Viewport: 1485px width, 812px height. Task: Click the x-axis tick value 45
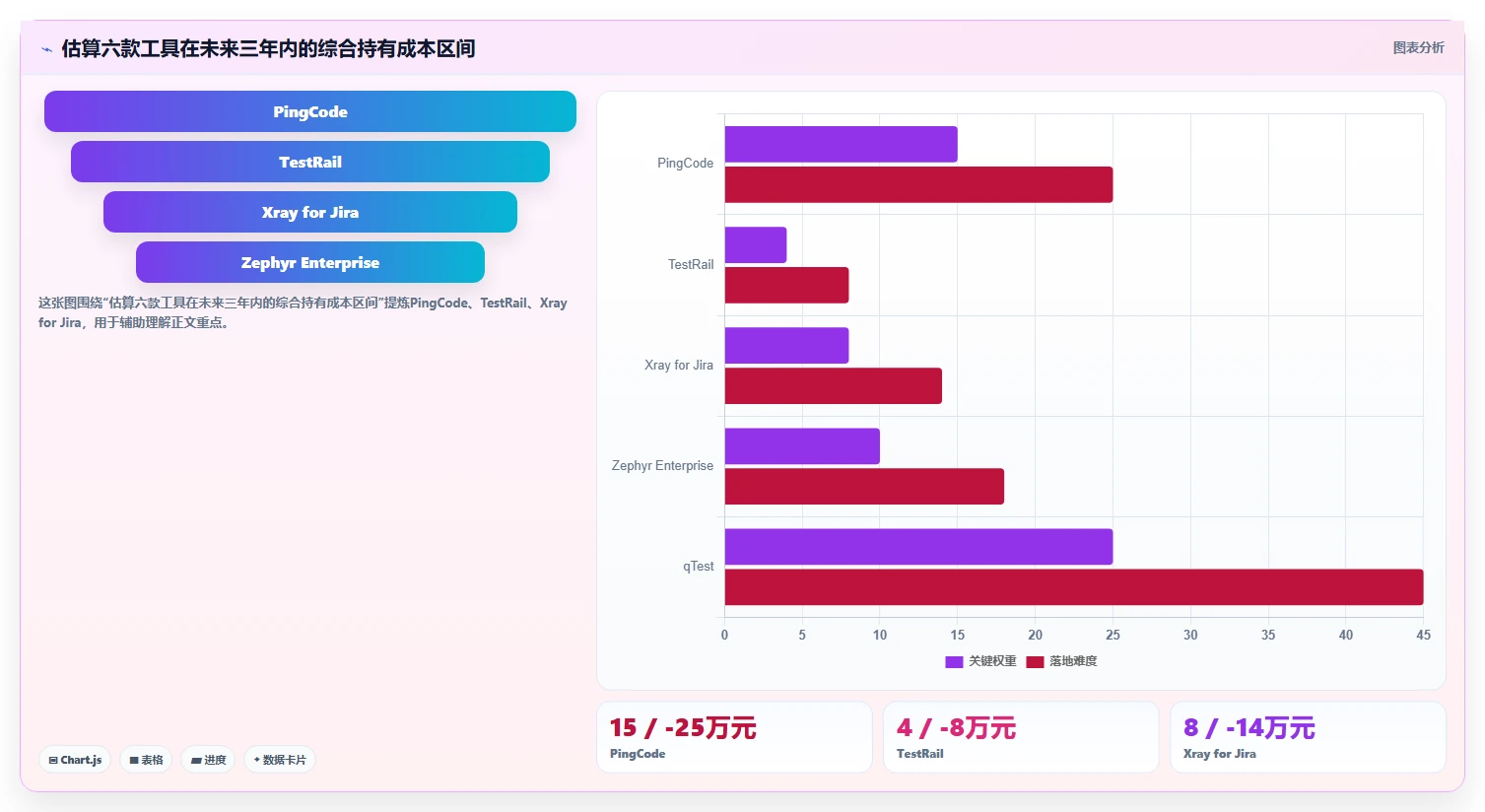click(x=1423, y=635)
